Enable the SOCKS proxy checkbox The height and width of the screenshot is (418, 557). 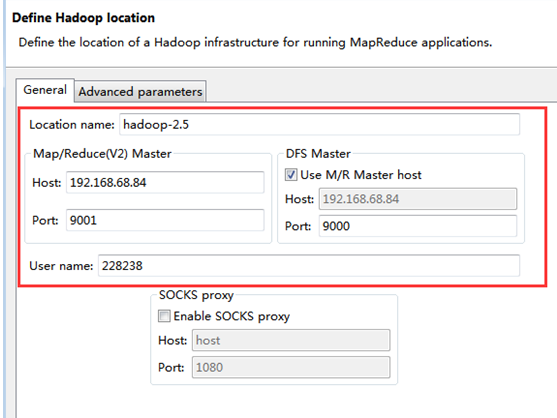point(164,316)
